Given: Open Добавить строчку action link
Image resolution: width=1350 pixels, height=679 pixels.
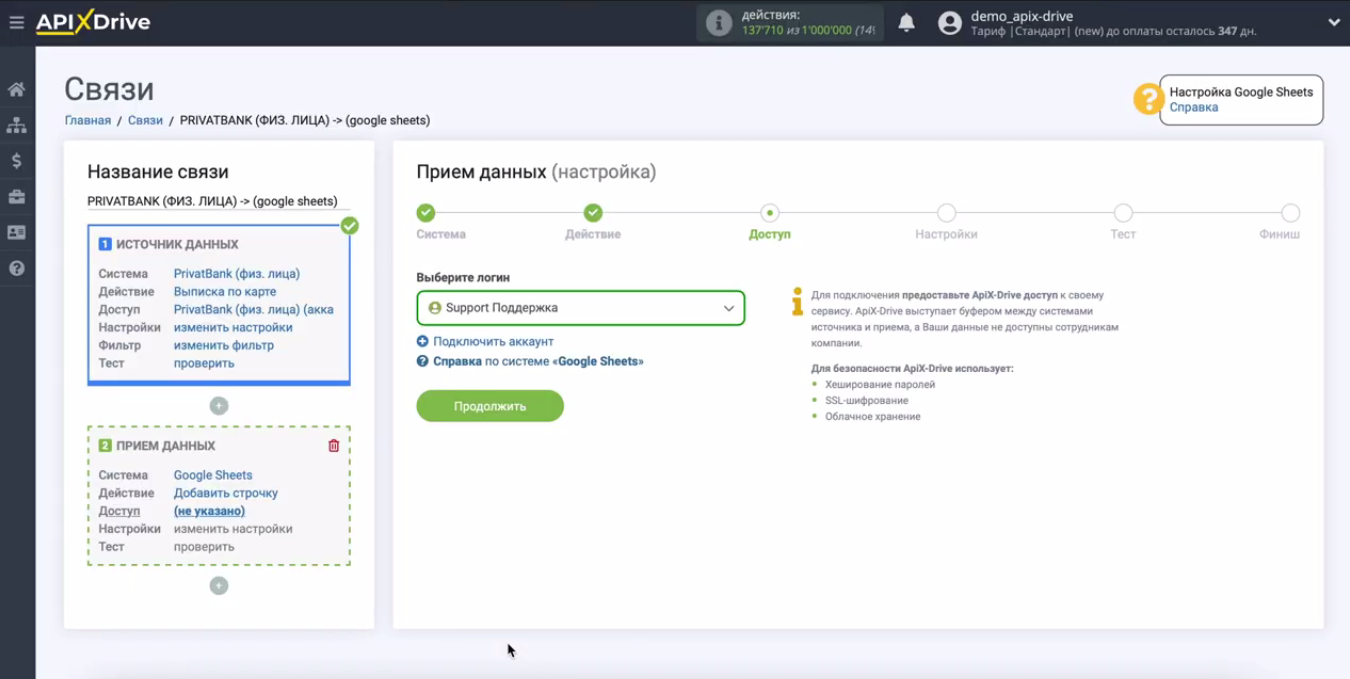Looking at the screenshot, I should [226, 494].
